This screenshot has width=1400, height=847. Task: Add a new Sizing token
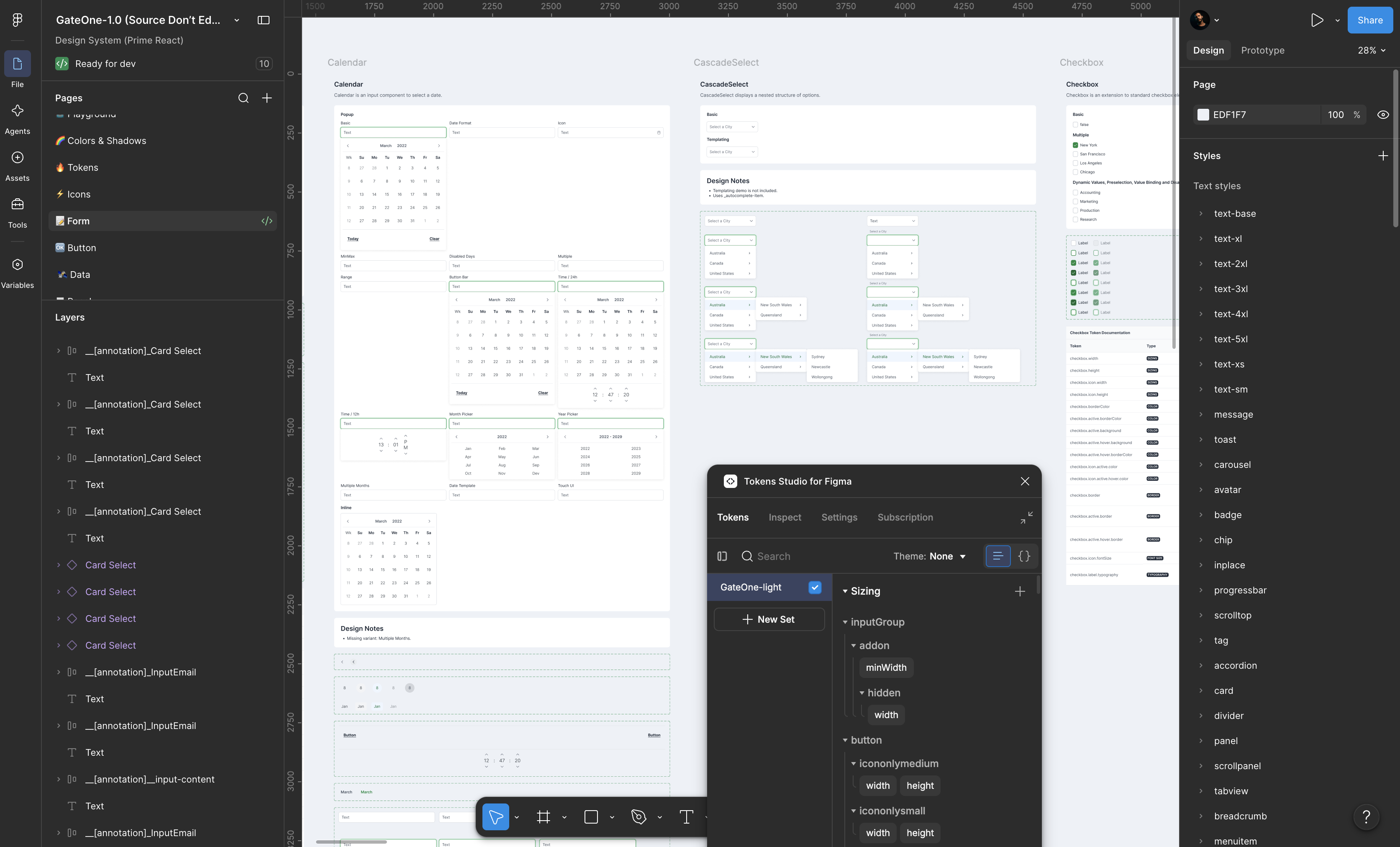[x=1020, y=591]
